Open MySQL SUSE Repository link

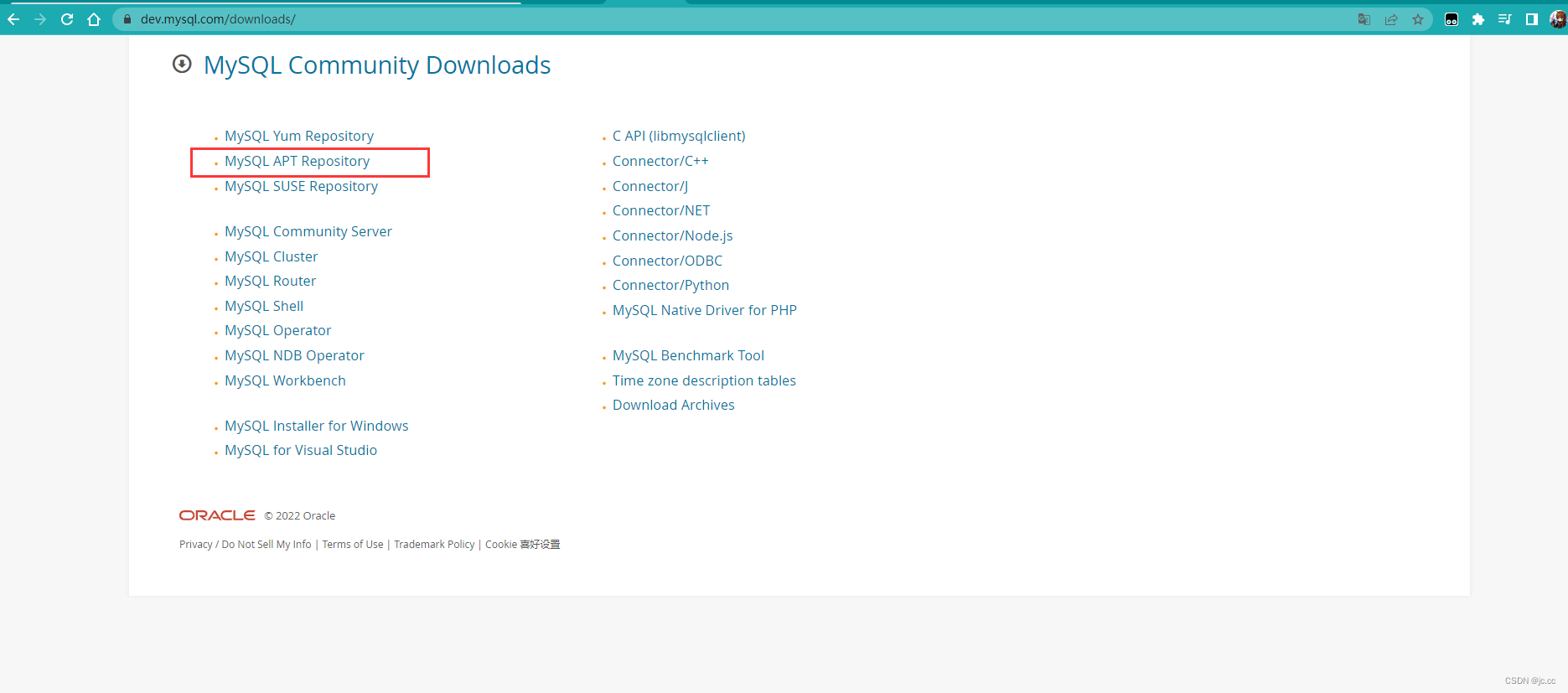click(301, 186)
